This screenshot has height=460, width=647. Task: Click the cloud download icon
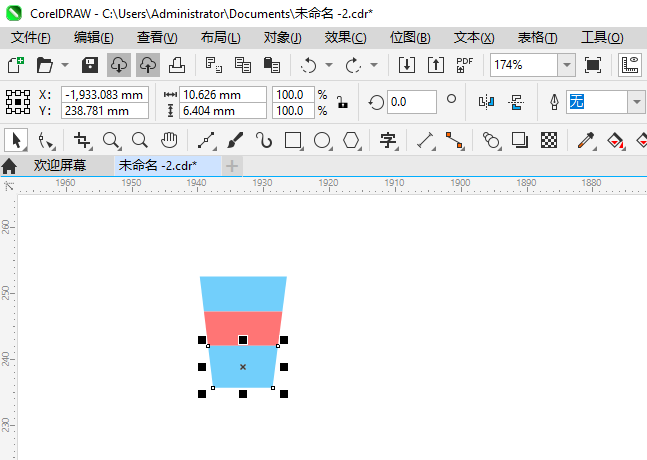[x=119, y=65]
